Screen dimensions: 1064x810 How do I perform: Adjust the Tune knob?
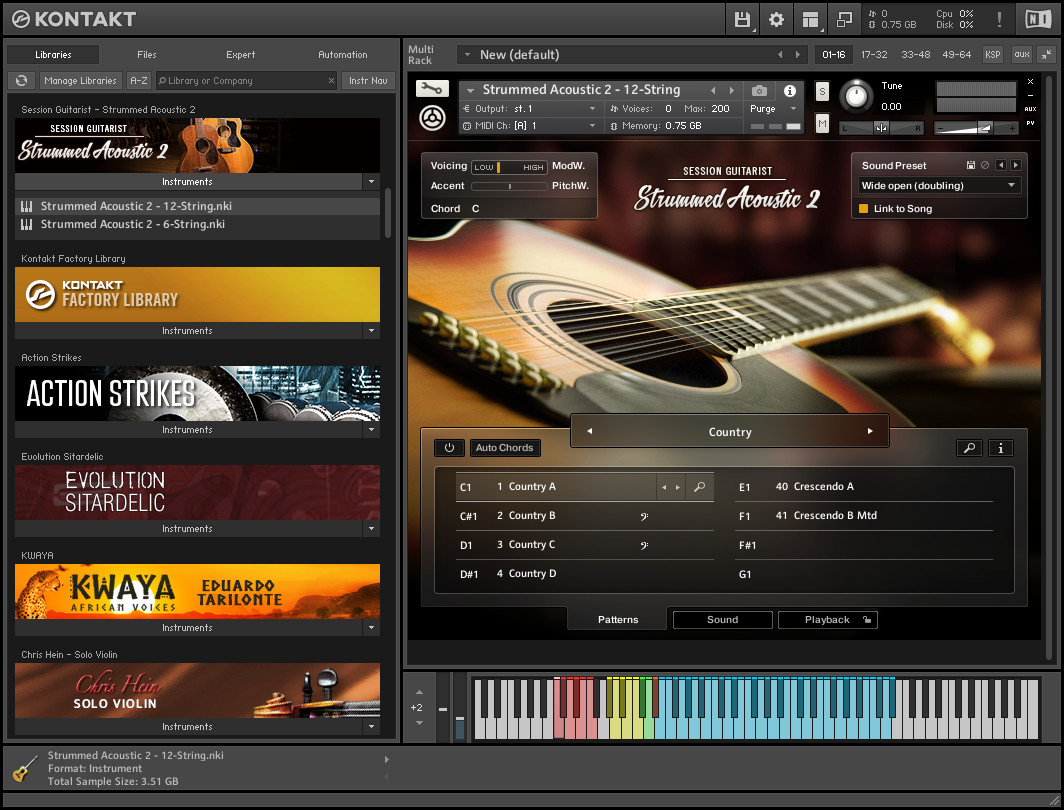856,96
